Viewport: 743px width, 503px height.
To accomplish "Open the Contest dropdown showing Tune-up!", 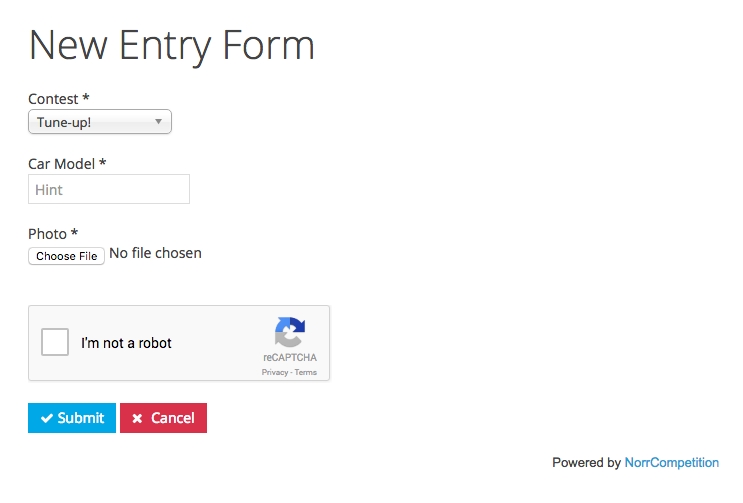I will [99, 122].
